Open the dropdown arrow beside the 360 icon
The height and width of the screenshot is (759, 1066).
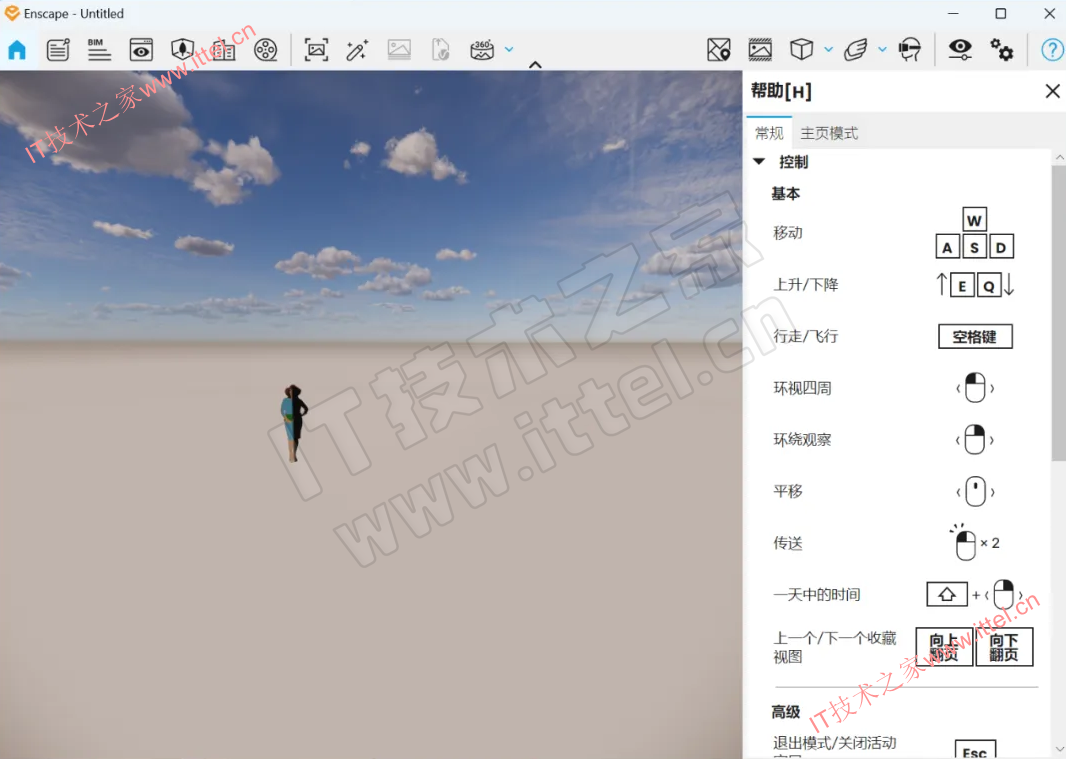509,50
